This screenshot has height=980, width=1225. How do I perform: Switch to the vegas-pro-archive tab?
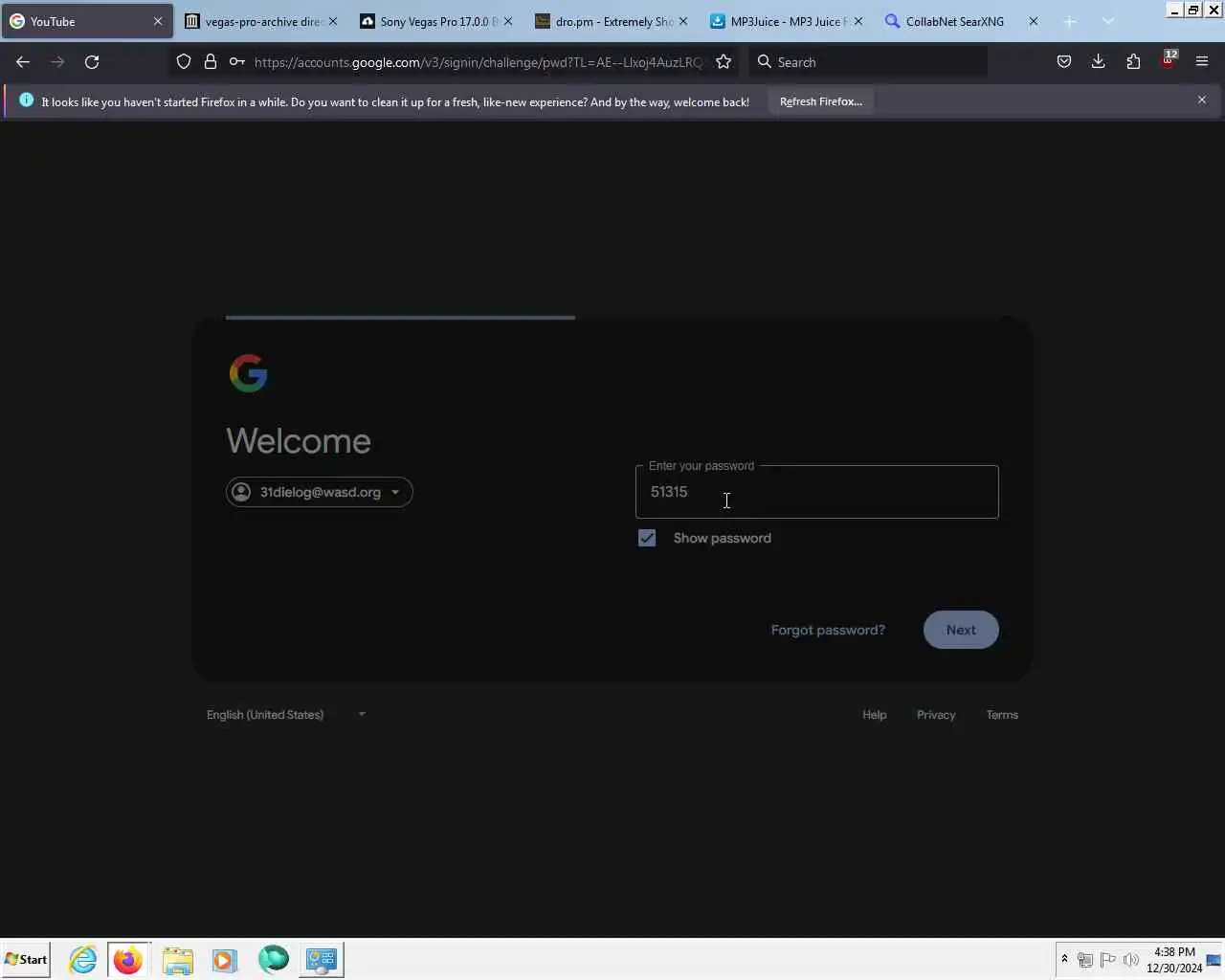pos(261,21)
